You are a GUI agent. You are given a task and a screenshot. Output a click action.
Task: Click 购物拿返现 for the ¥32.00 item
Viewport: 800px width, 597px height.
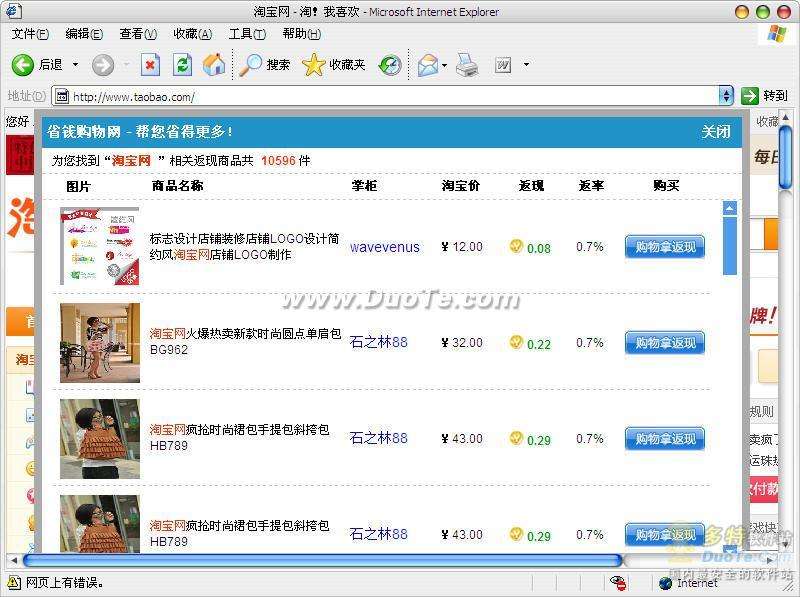click(665, 342)
